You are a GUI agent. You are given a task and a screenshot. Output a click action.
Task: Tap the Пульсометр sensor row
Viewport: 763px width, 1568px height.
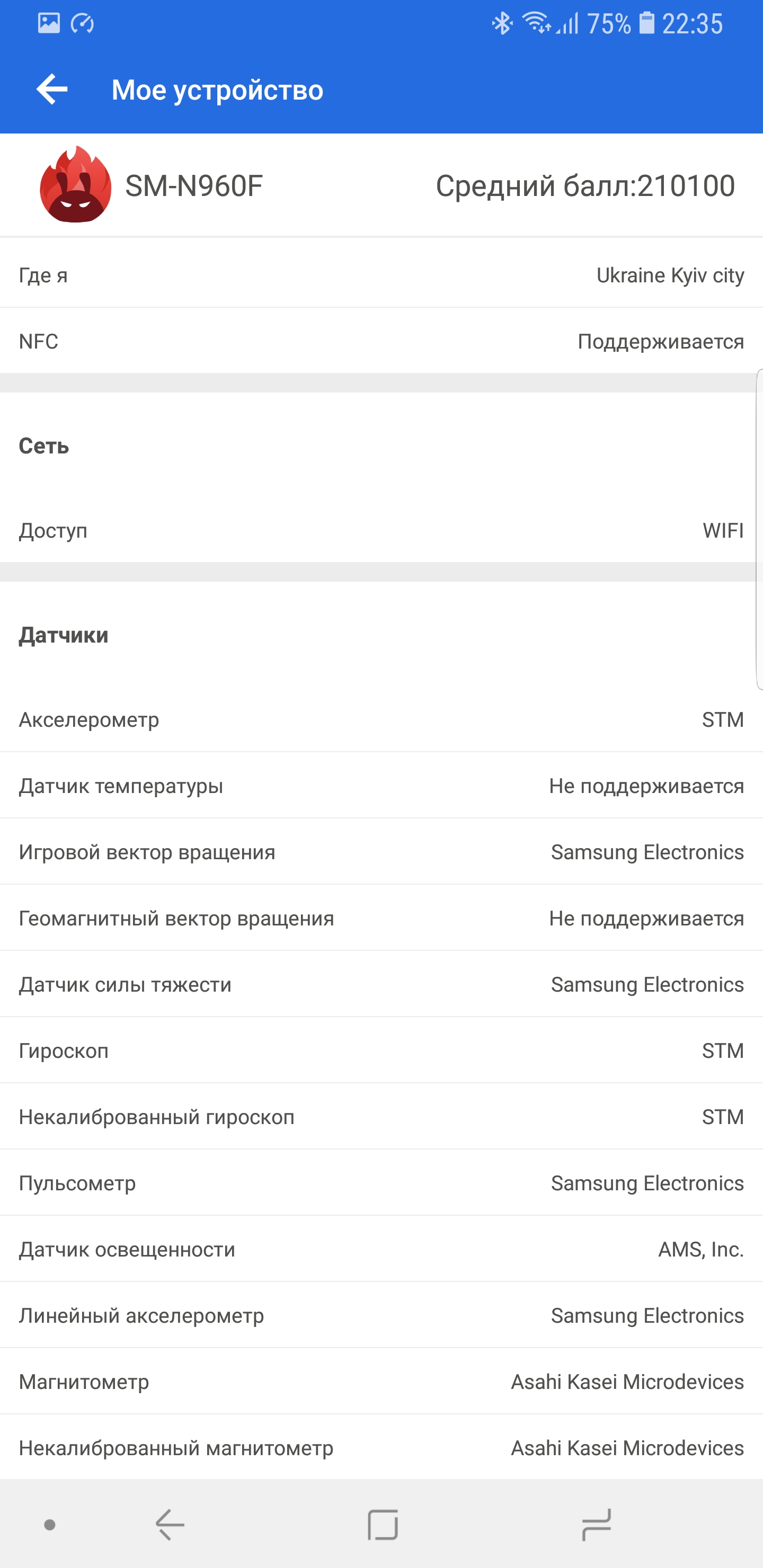(x=381, y=1183)
